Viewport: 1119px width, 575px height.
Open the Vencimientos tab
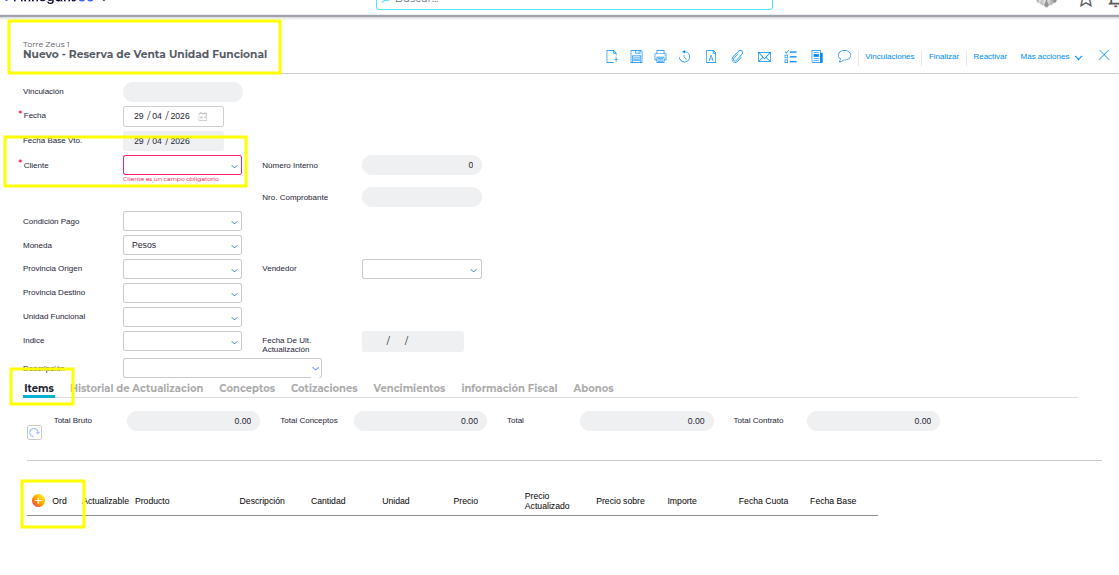pos(409,388)
